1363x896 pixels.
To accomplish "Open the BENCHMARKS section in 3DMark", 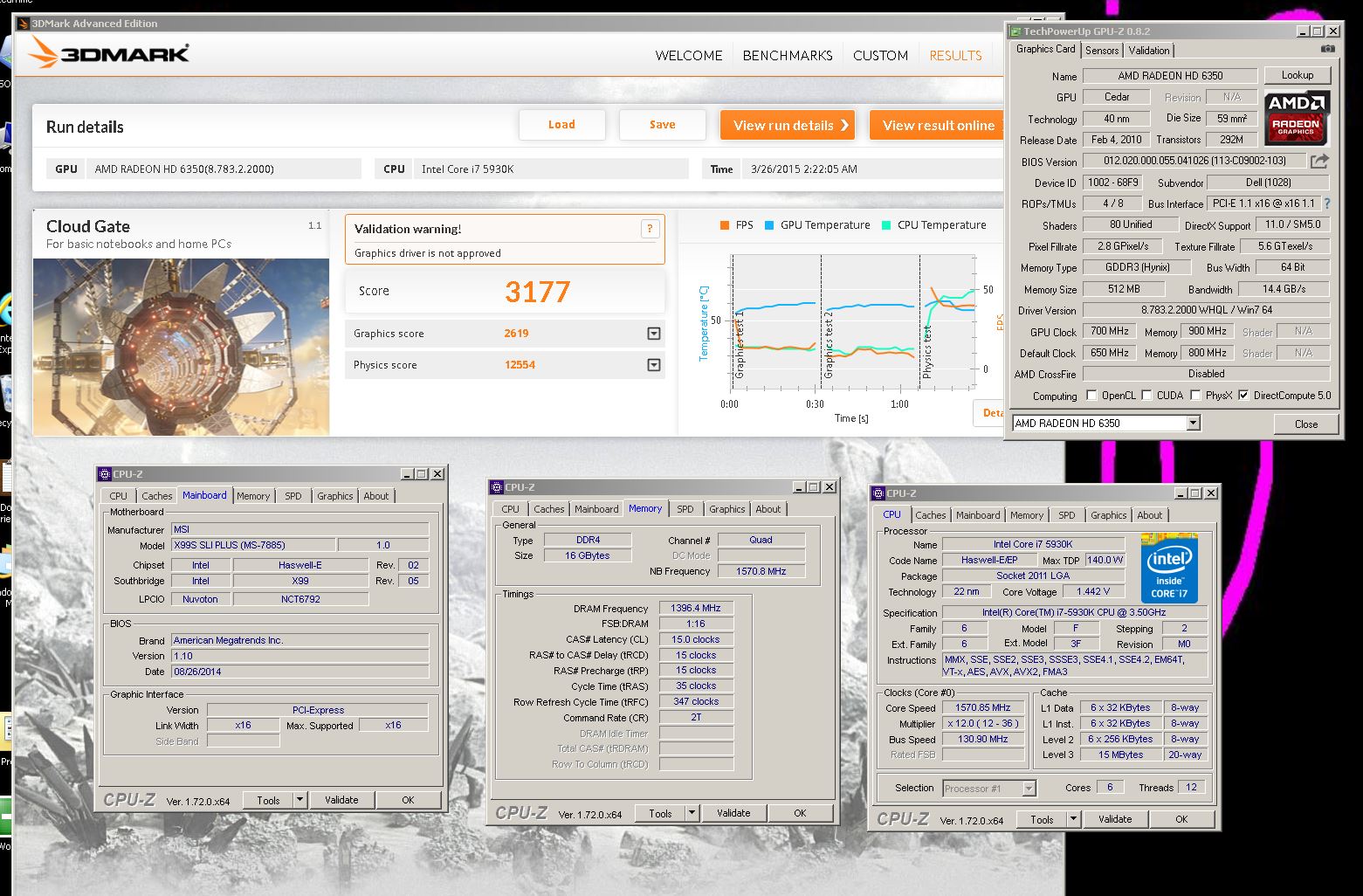I will click(788, 55).
